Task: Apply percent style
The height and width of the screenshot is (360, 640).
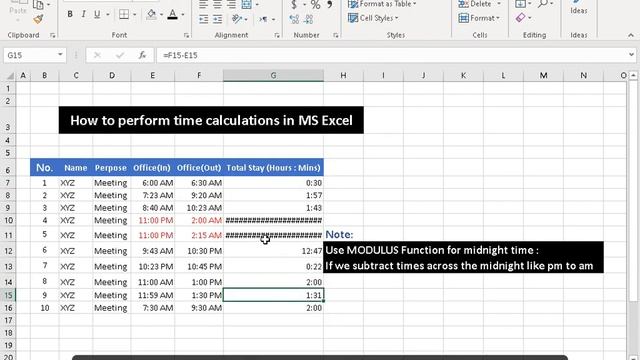Action: coord(315,5)
